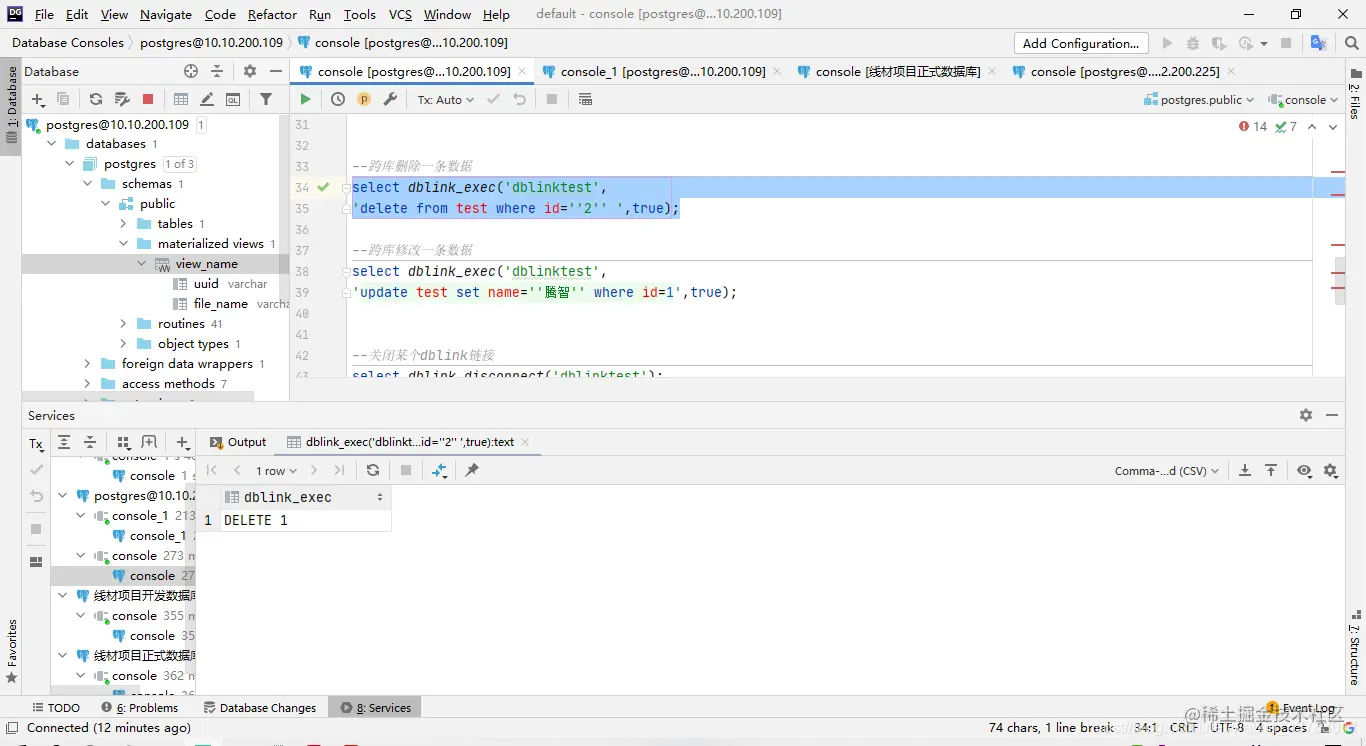The width and height of the screenshot is (1366, 746).
Task: Open the Database Changes tool window
Action: [259, 707]
